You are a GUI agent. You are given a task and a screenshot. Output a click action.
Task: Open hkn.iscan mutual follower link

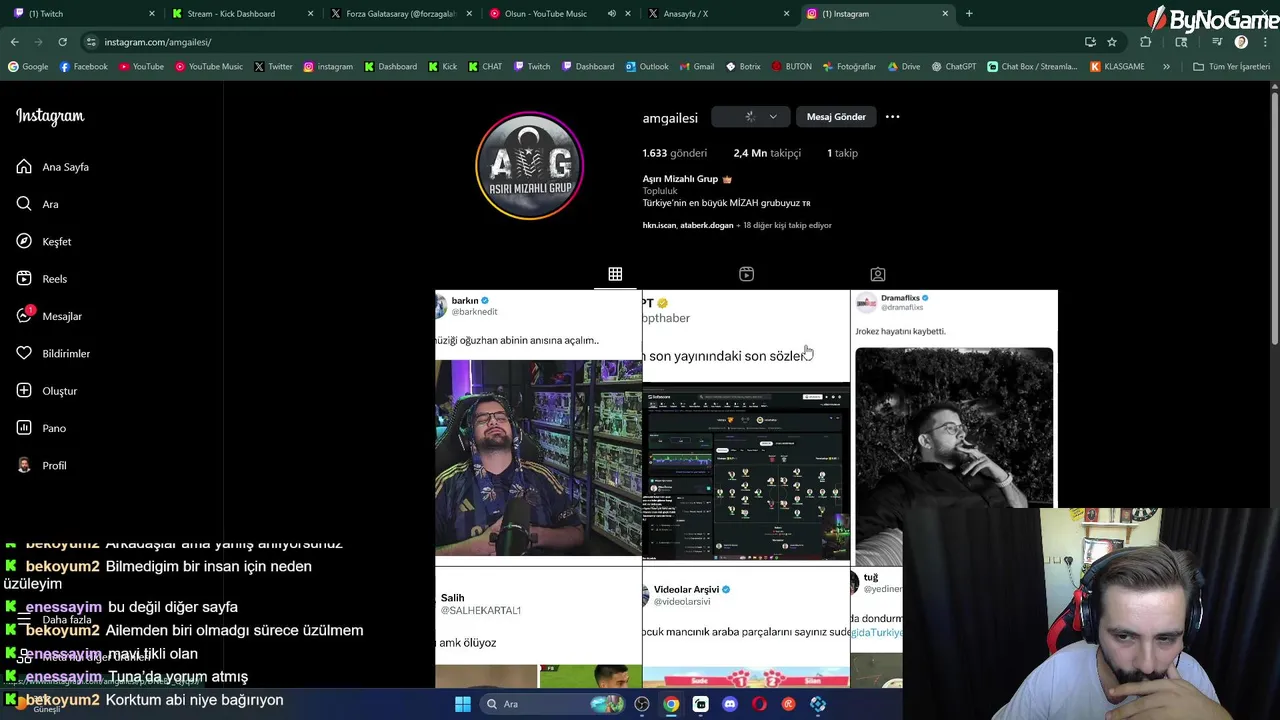pos(659,225)
